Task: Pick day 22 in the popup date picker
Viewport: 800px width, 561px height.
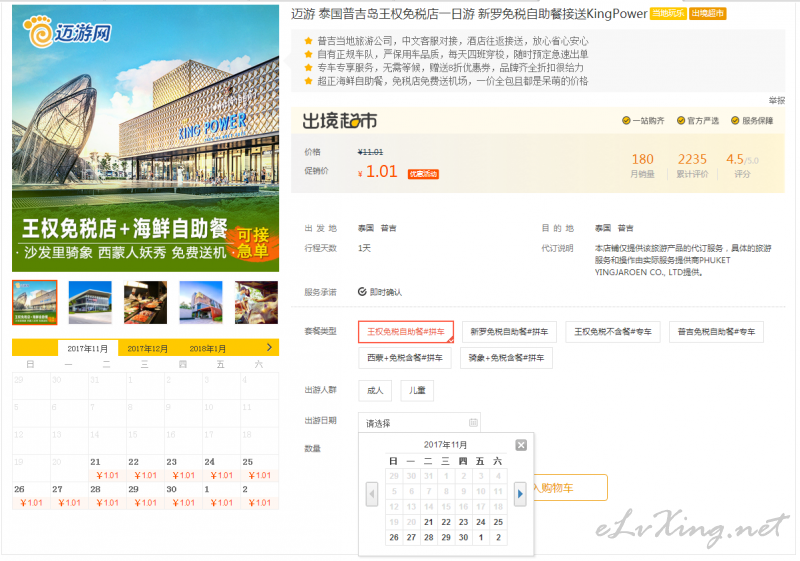Action: [x=446, y=522]
